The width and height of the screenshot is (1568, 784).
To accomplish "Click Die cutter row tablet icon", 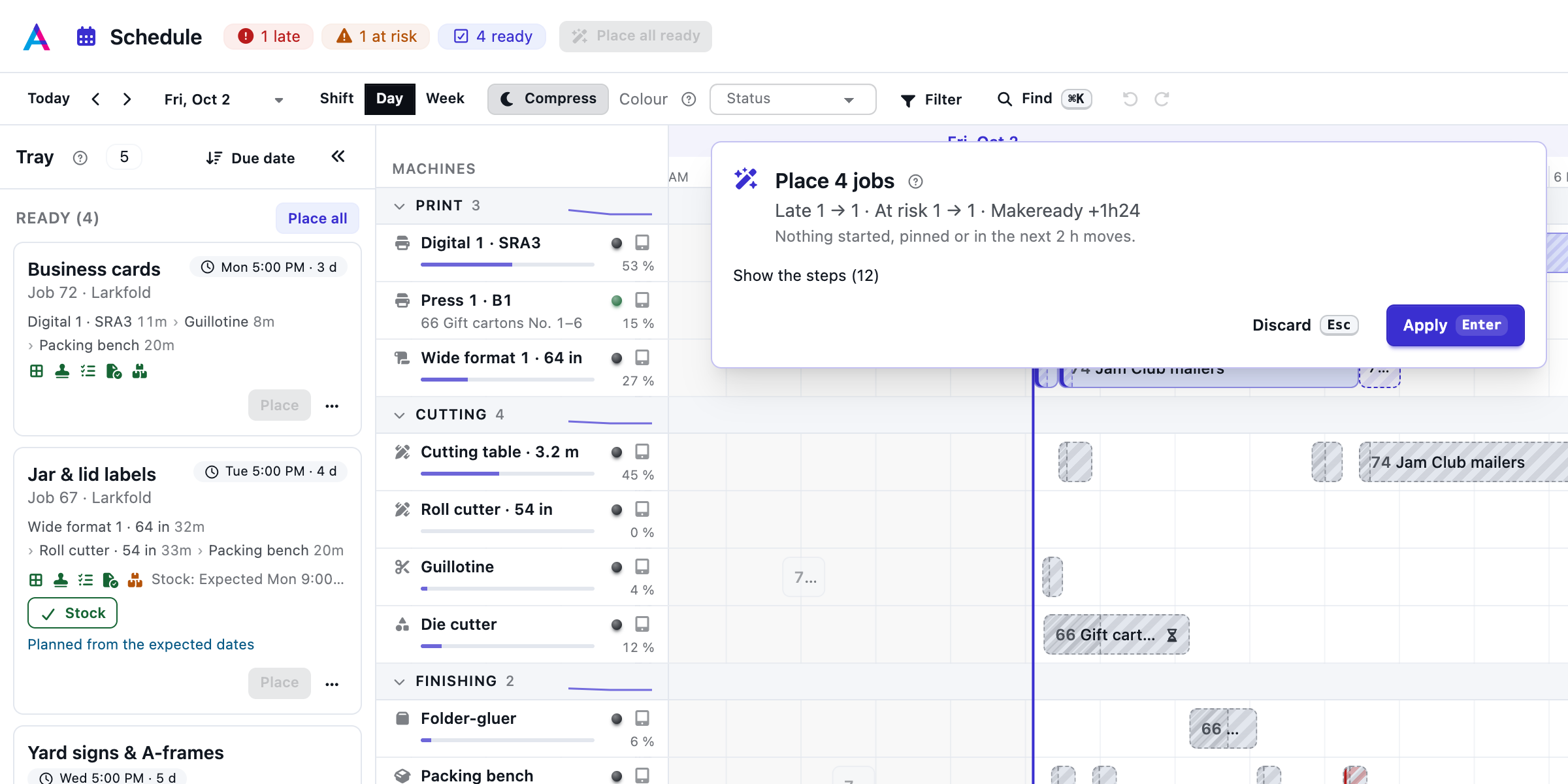I will 642,625.
